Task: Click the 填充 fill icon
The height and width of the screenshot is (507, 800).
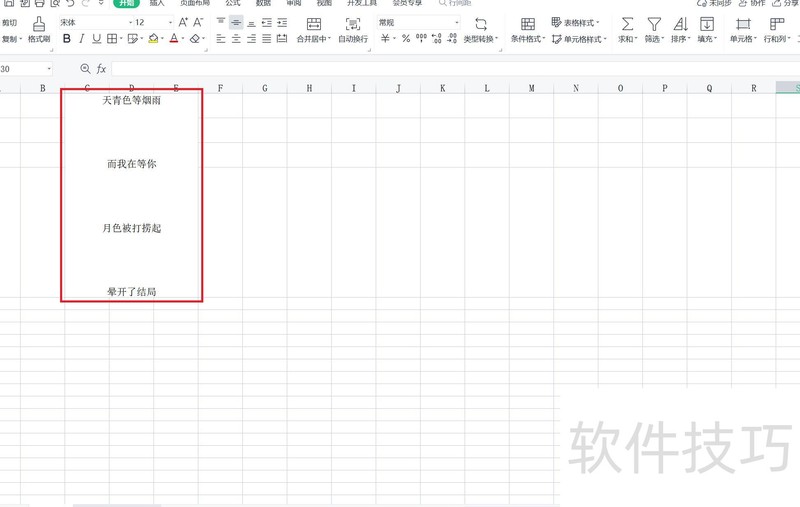Action: [707, 24]
